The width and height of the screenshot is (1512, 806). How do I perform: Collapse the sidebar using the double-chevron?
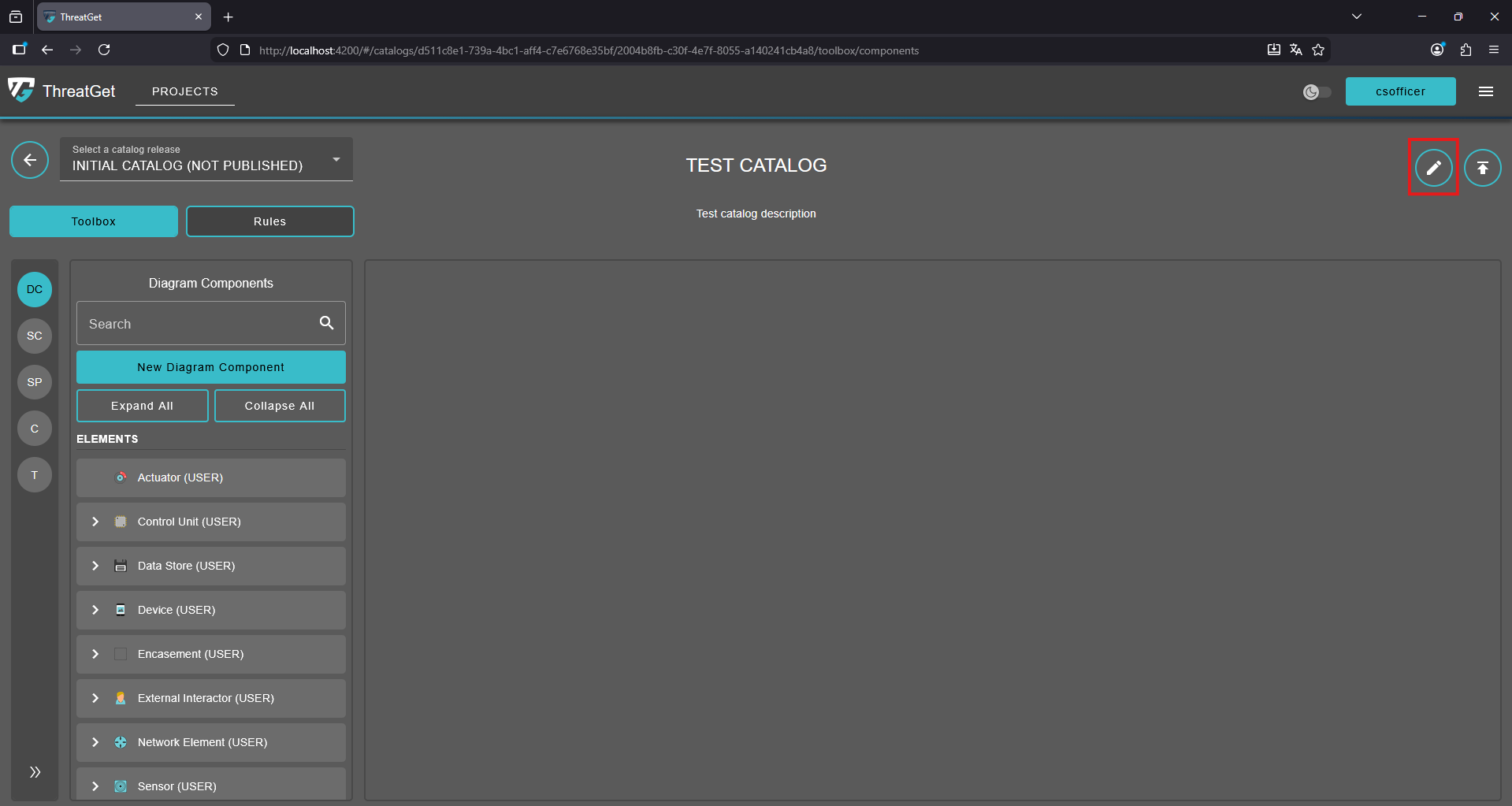click(34, 771)
